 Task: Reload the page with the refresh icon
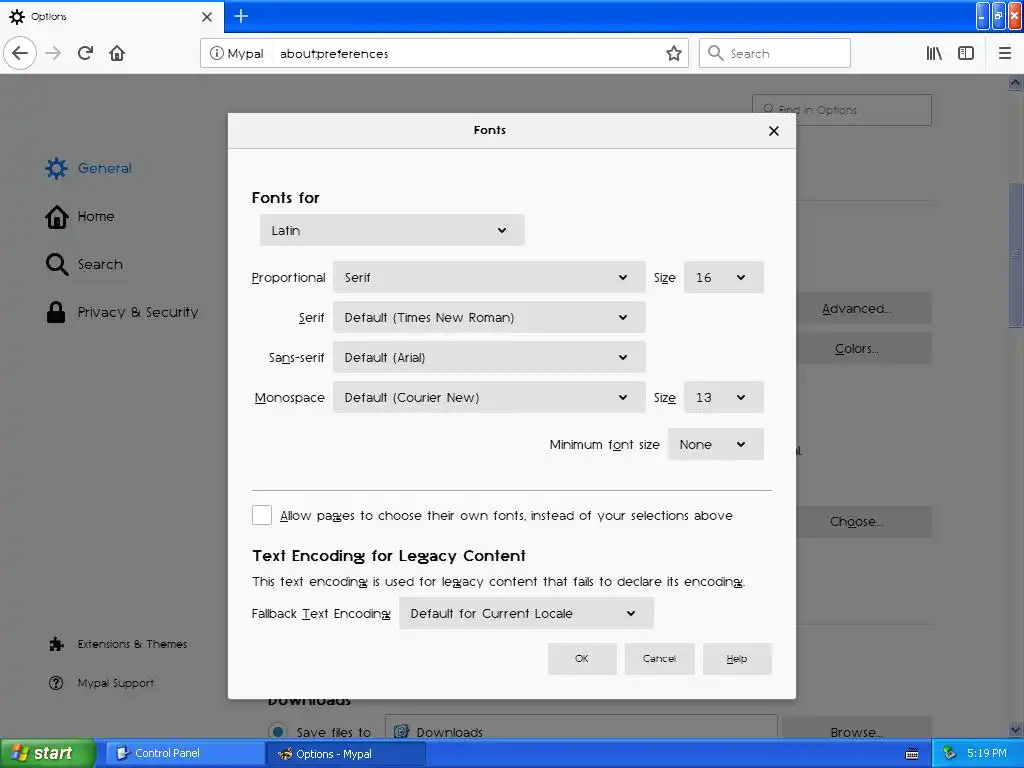(x=86, y=53)
